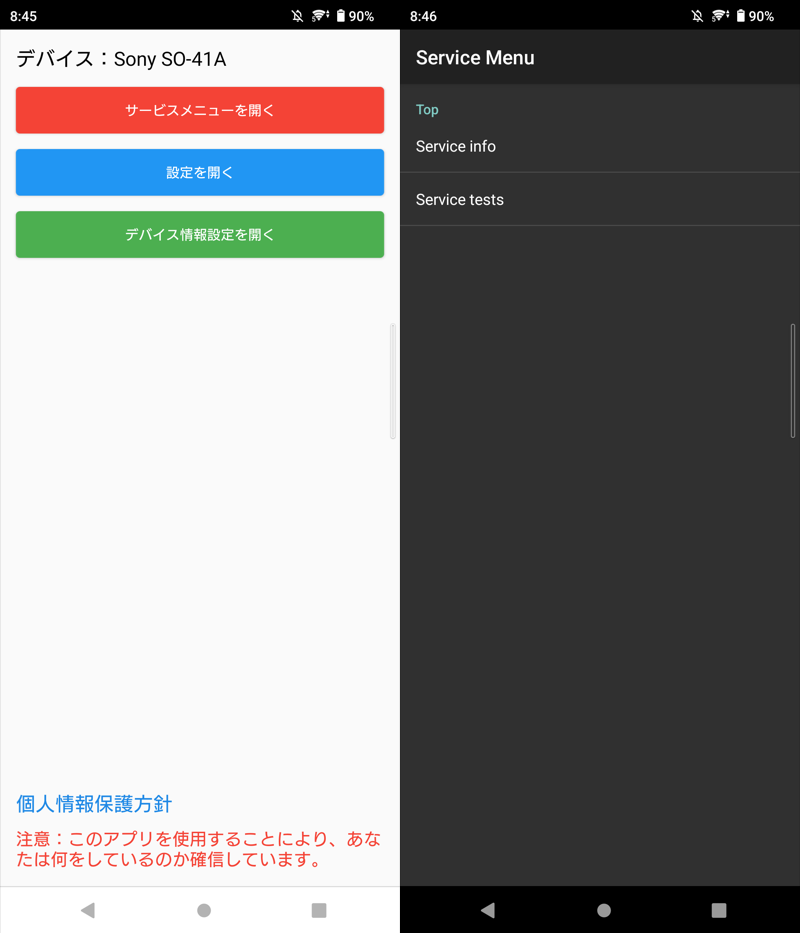Select the Service tests menu entry

pos(460,200)
